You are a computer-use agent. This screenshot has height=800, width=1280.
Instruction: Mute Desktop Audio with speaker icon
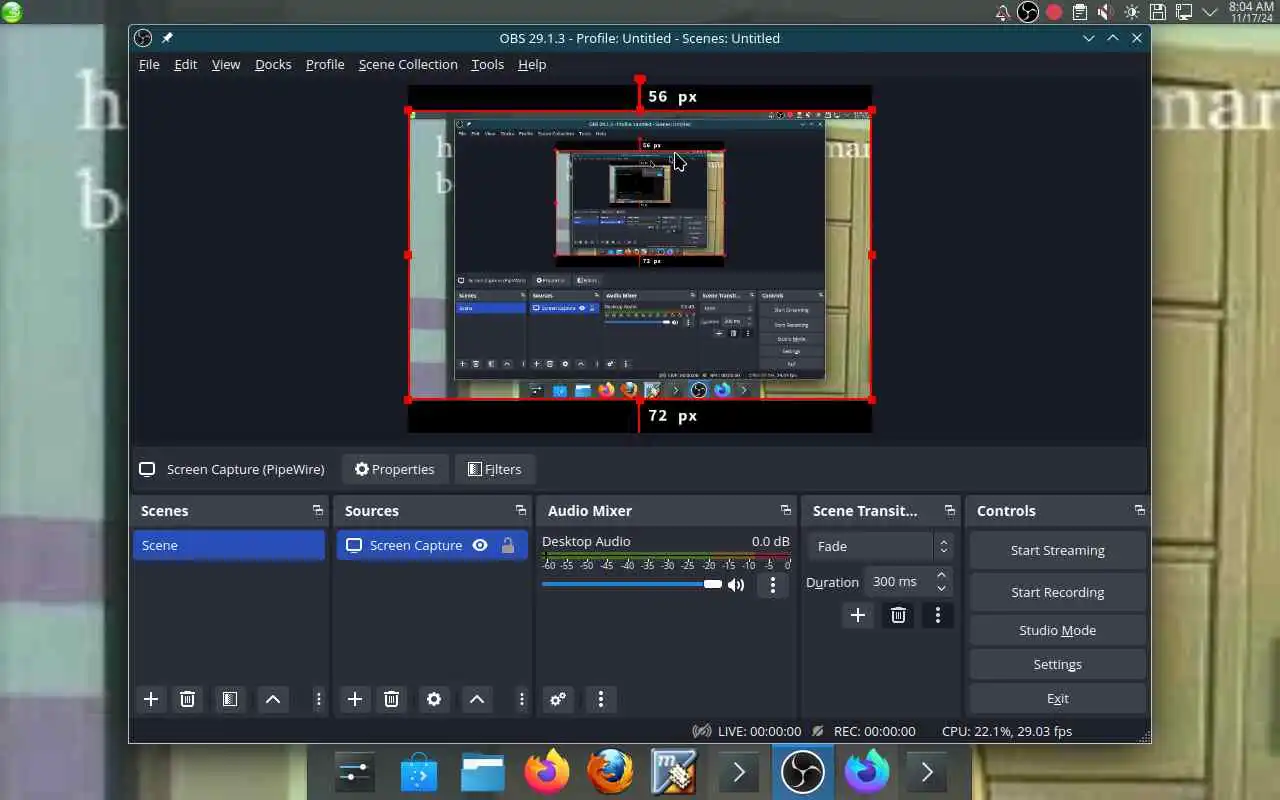736,585
